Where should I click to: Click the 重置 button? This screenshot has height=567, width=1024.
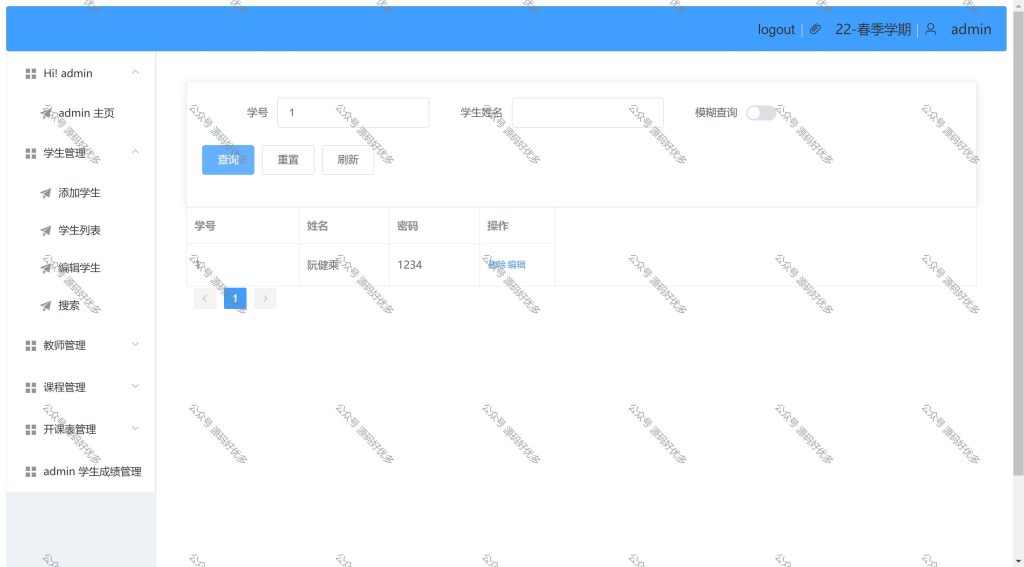click(x=288, y=160)
